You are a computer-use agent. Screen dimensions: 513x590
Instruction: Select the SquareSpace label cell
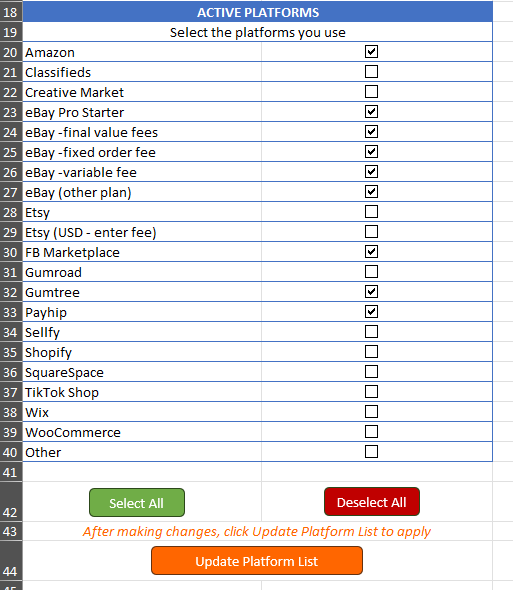point(142,372)
